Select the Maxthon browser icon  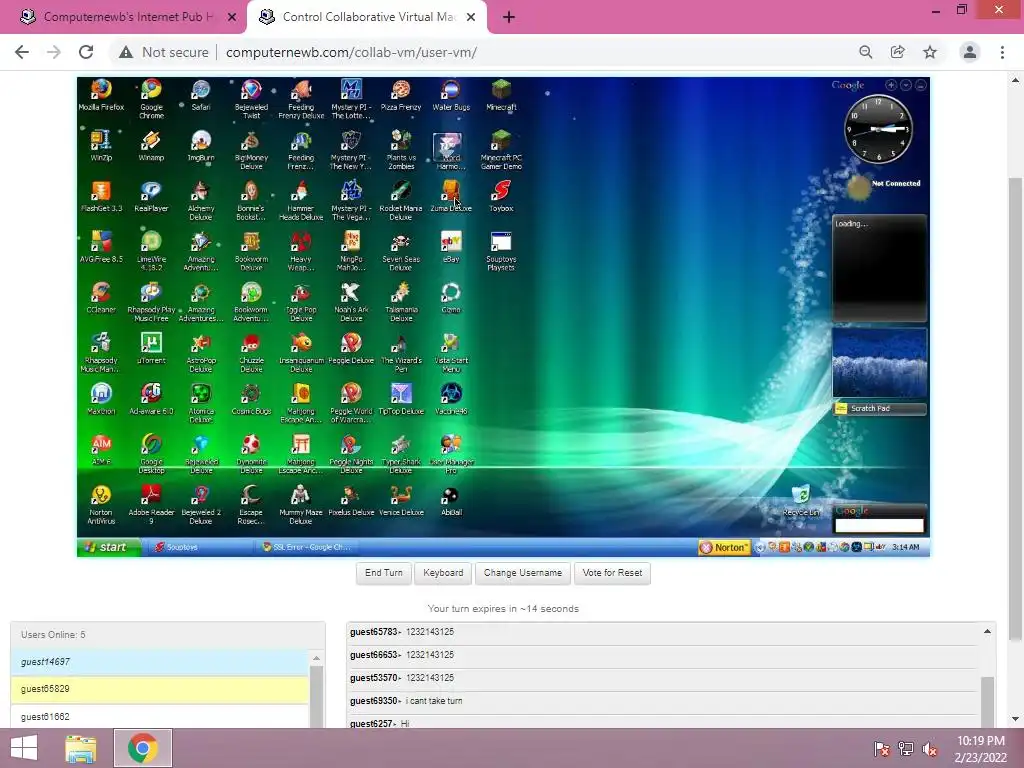pos(101,399)
